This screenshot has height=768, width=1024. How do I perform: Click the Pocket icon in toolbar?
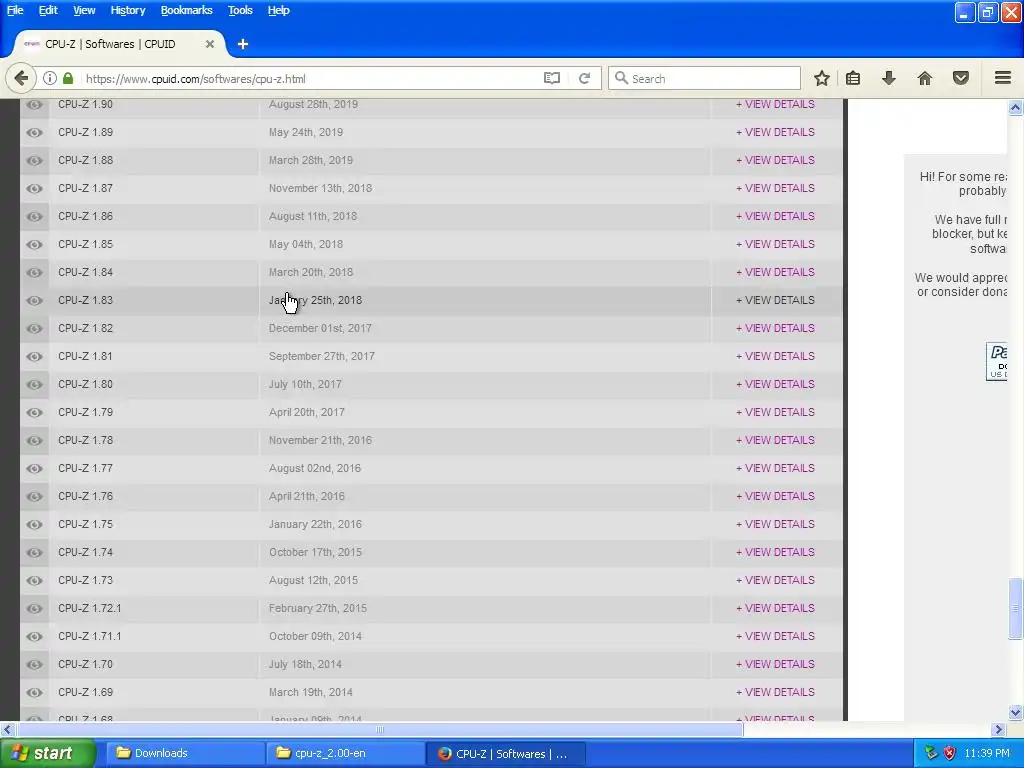(961, 78)
